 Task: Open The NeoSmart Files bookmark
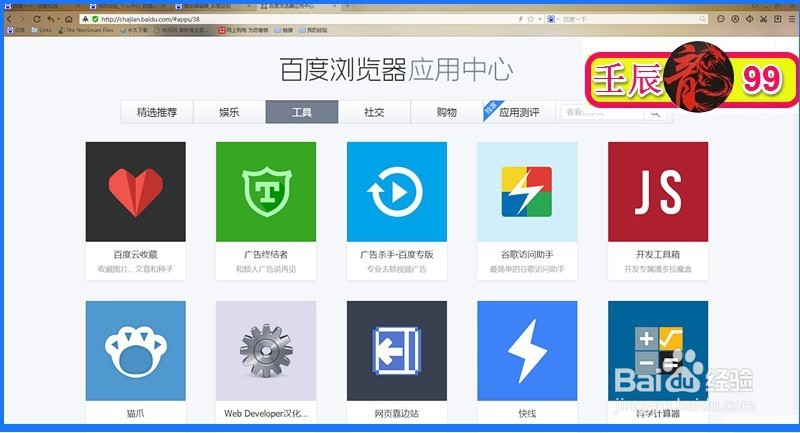point(85,30)
